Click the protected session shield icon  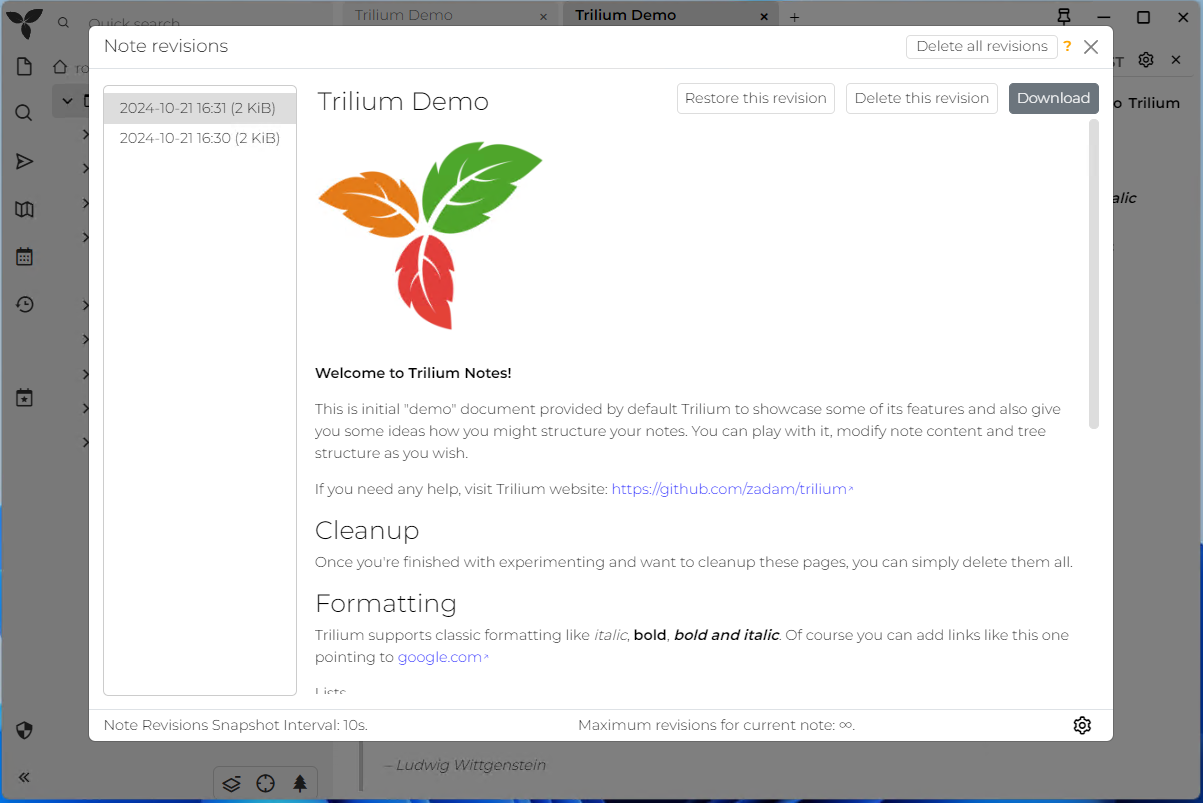click(25, 730)
